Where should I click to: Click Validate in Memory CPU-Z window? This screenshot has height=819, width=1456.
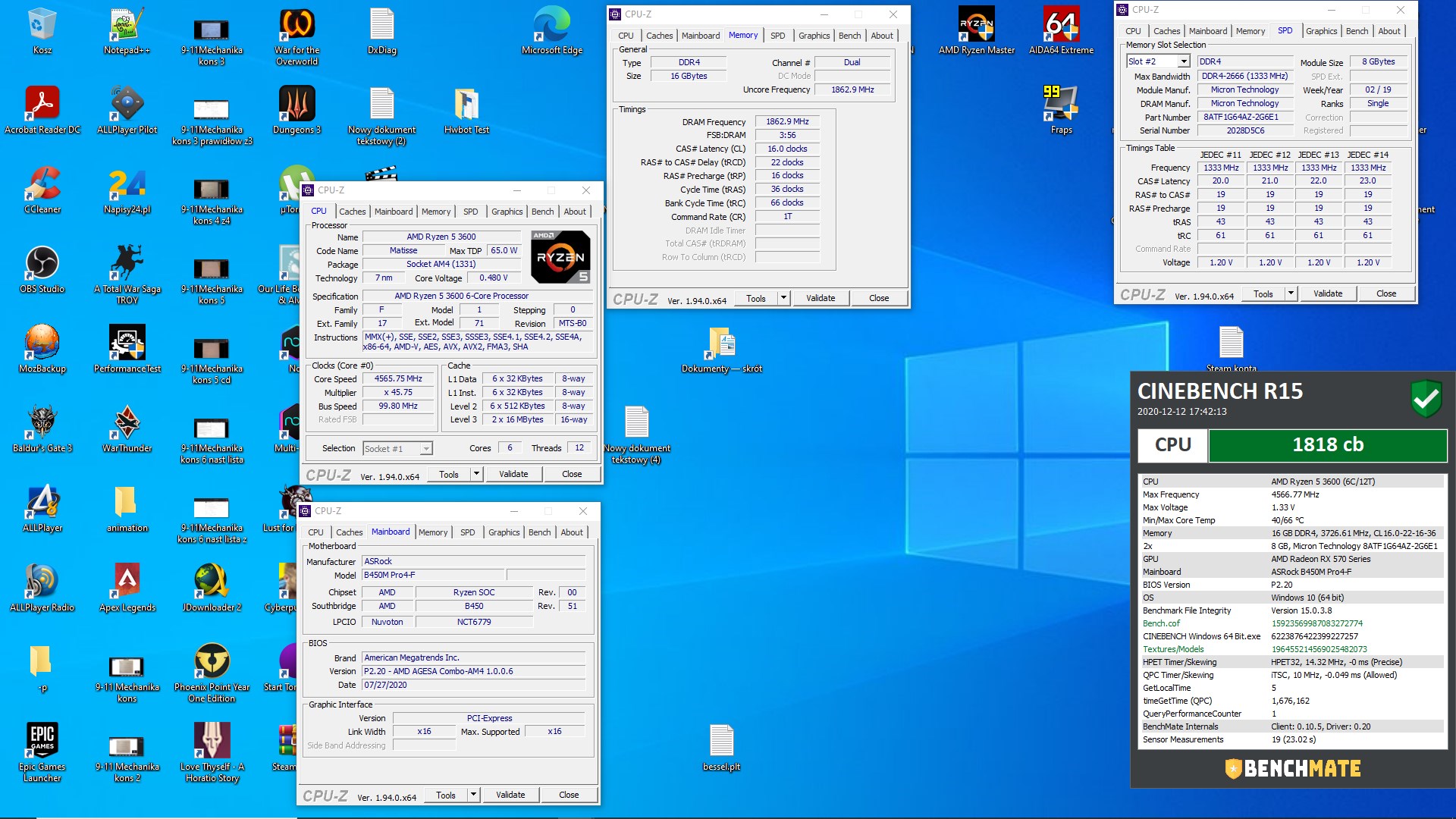coord(820,298)
